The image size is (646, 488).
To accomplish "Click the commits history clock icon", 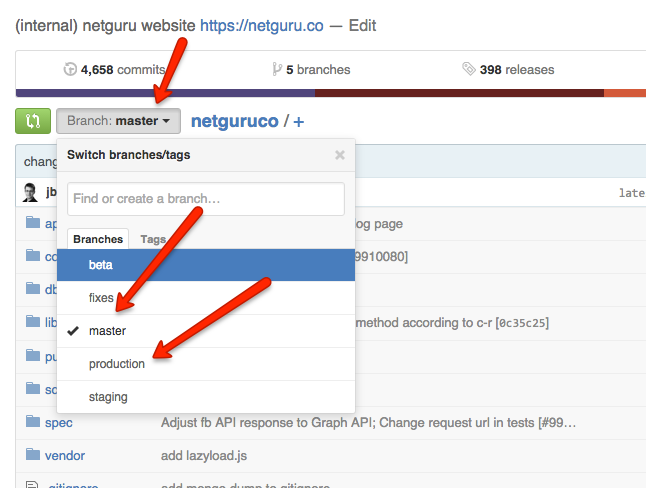I will [70, 69].
